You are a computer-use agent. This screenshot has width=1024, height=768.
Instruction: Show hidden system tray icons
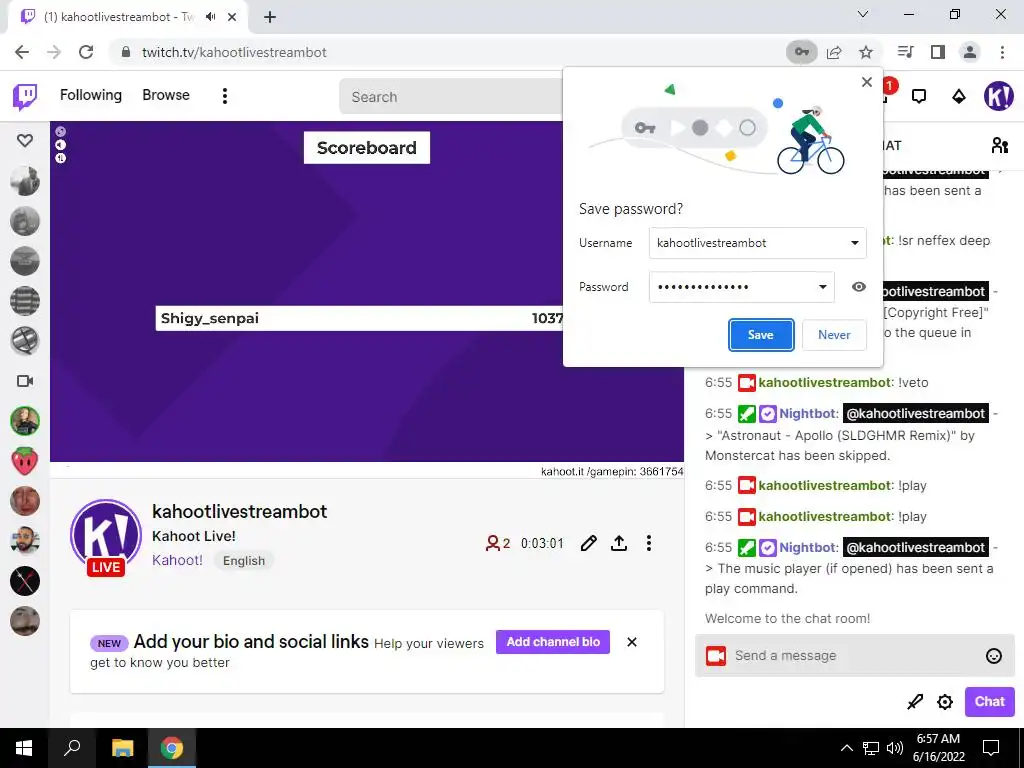point(846,748)
